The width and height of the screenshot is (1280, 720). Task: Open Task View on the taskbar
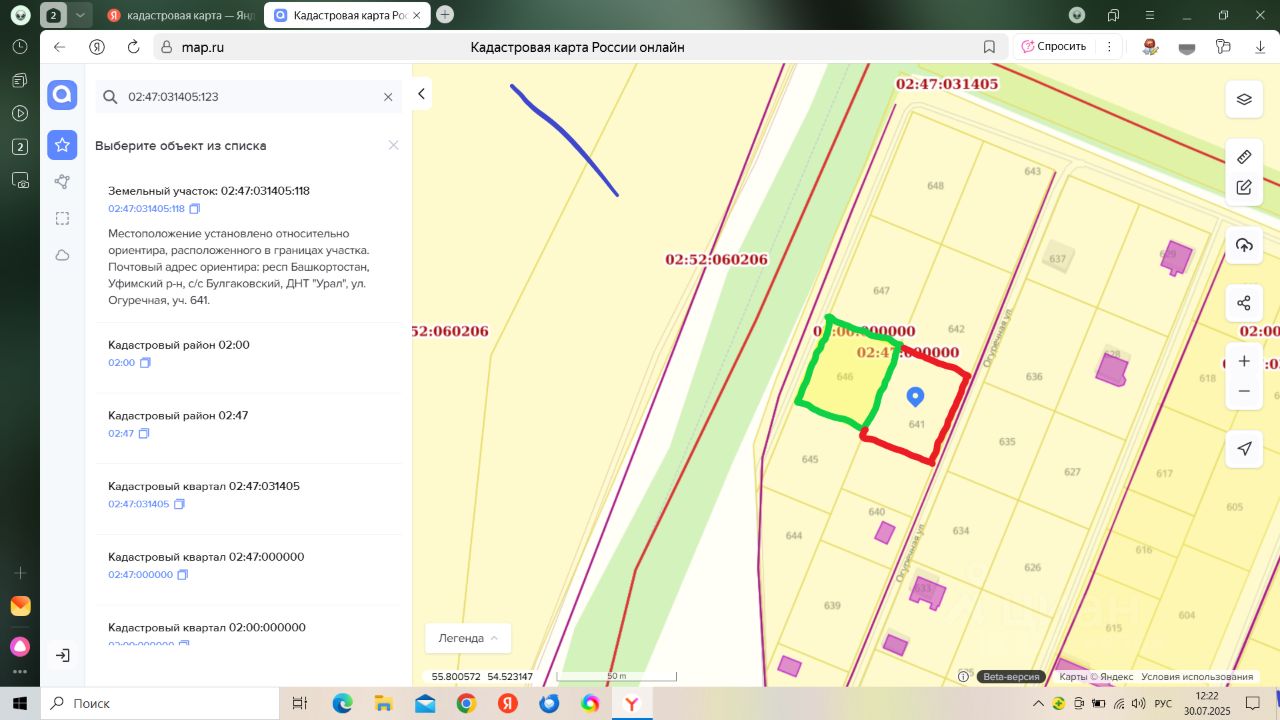299,703
